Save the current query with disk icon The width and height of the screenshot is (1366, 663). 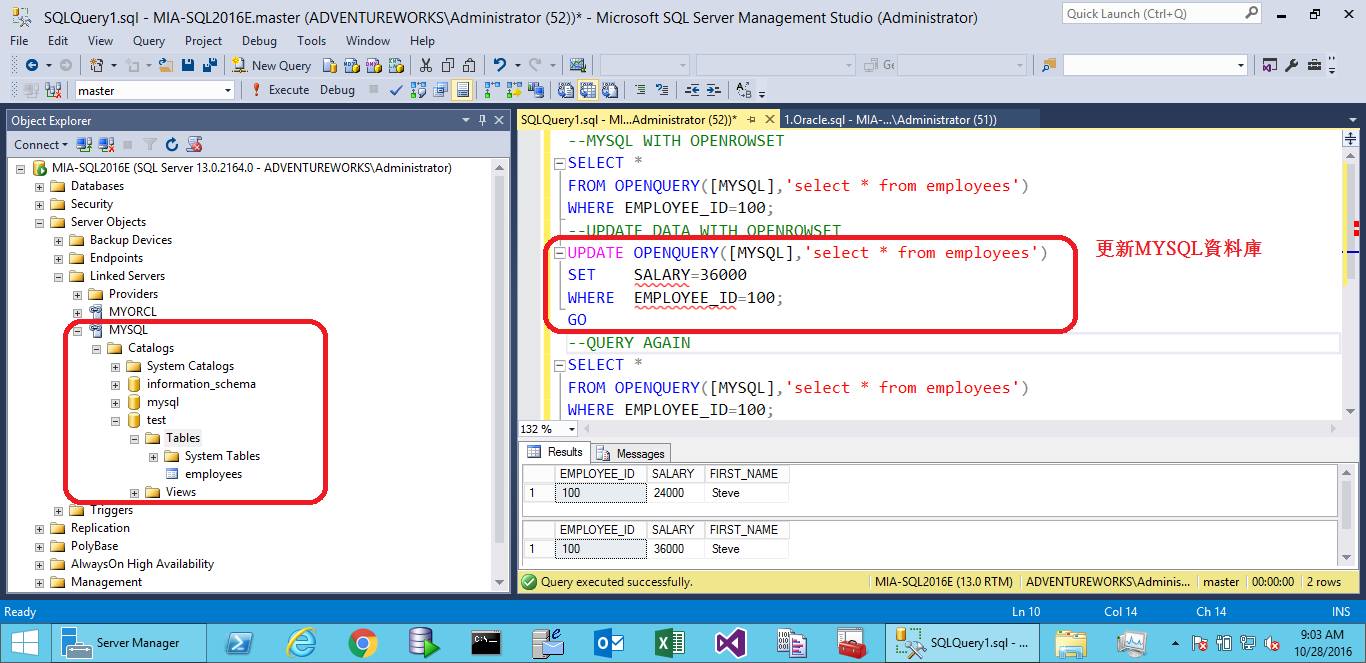click(x=188, y=65)
